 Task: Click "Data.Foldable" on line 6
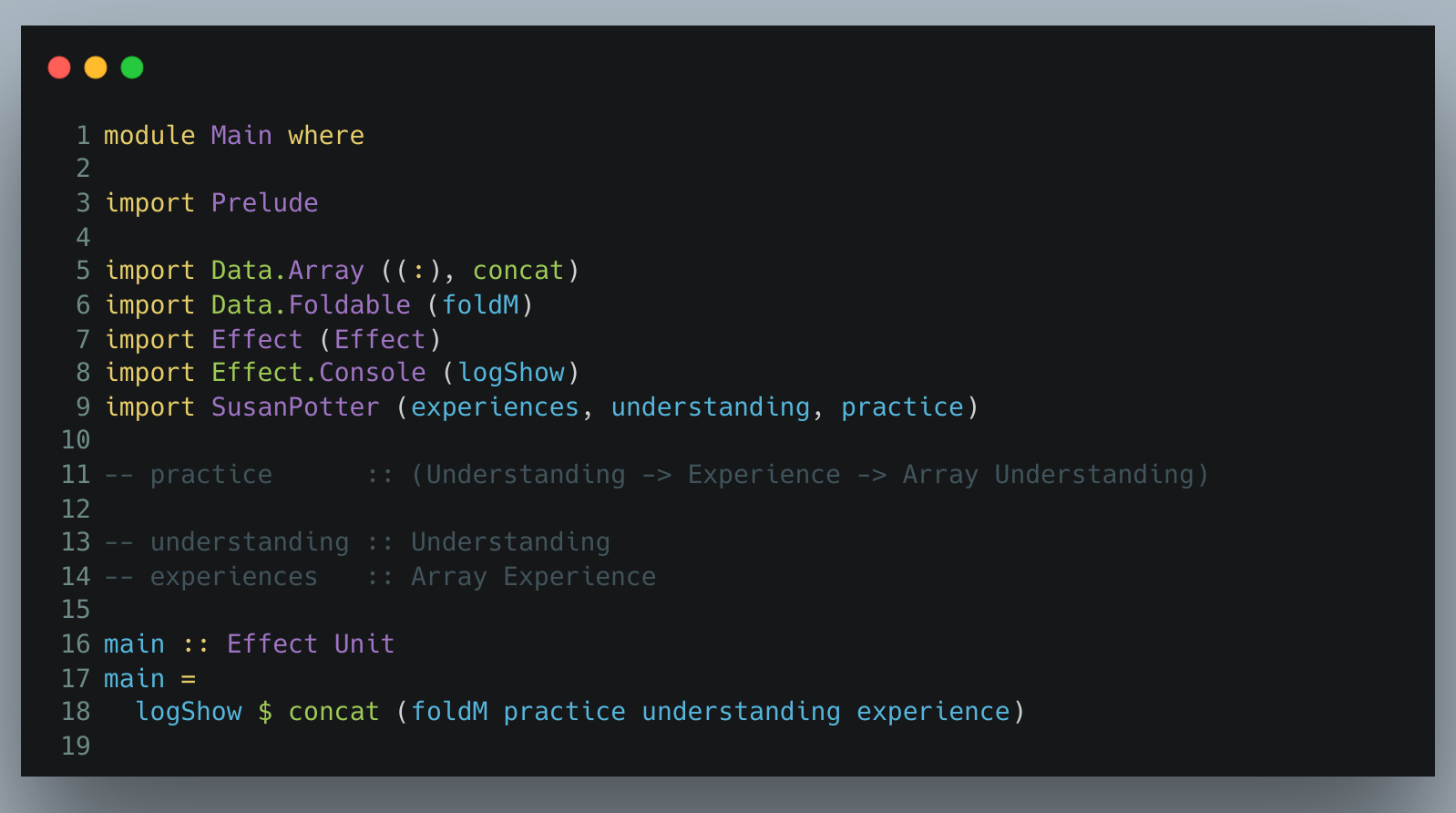pyautogui.click(x=311, y=304)
